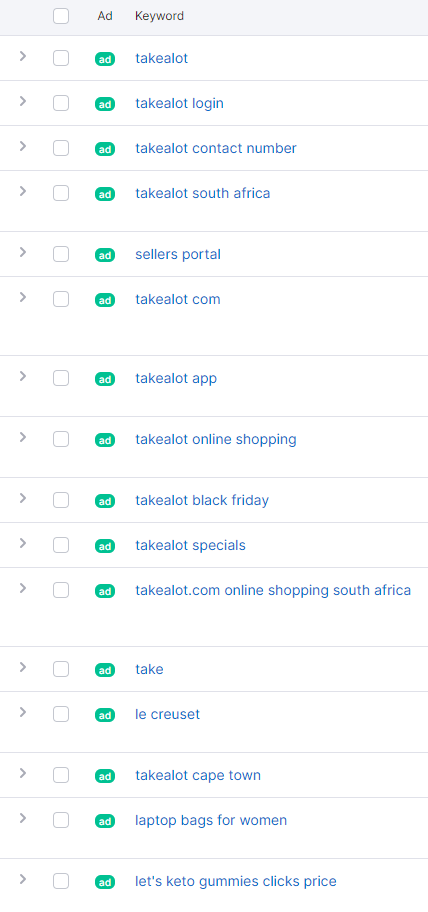
Task: Open the takealot.com online shopping south africa link
Action: [x=273, y=590]
